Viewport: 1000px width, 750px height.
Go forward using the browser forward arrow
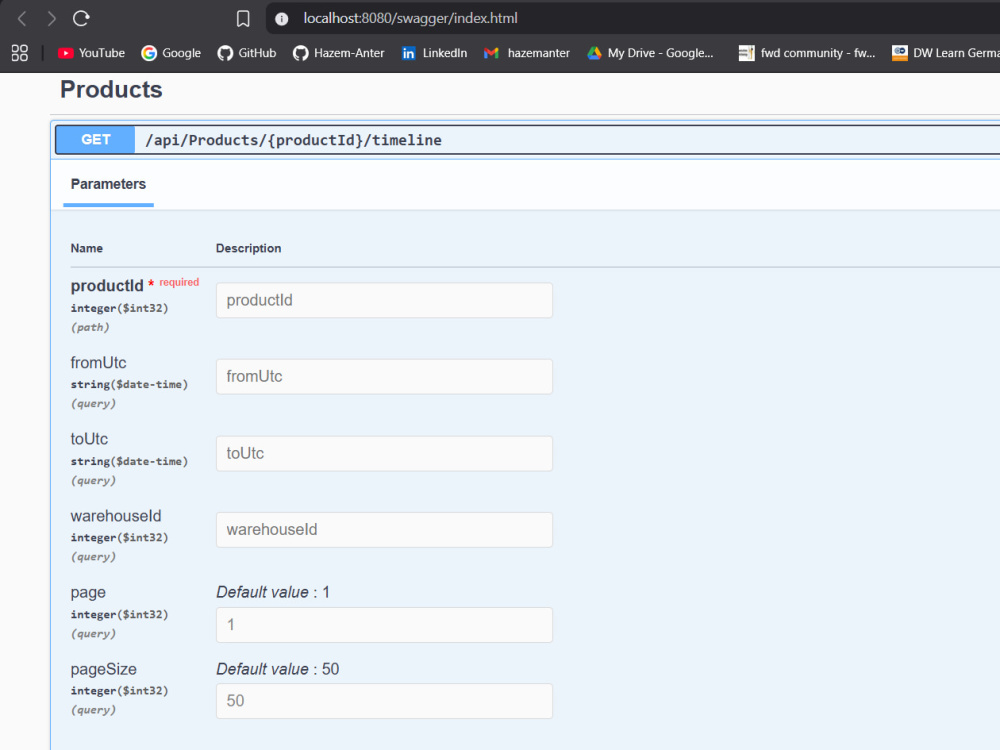pyautogui.click(x=52, y=18)
